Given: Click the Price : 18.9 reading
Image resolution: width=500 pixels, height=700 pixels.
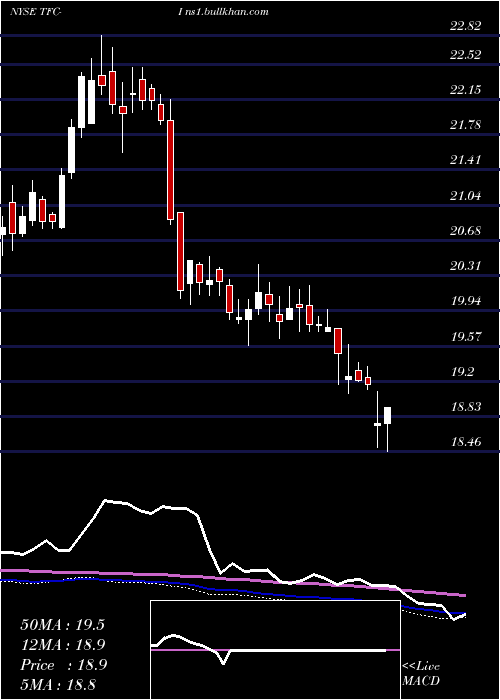Looking at the screenshot, I should coord(63,665).
